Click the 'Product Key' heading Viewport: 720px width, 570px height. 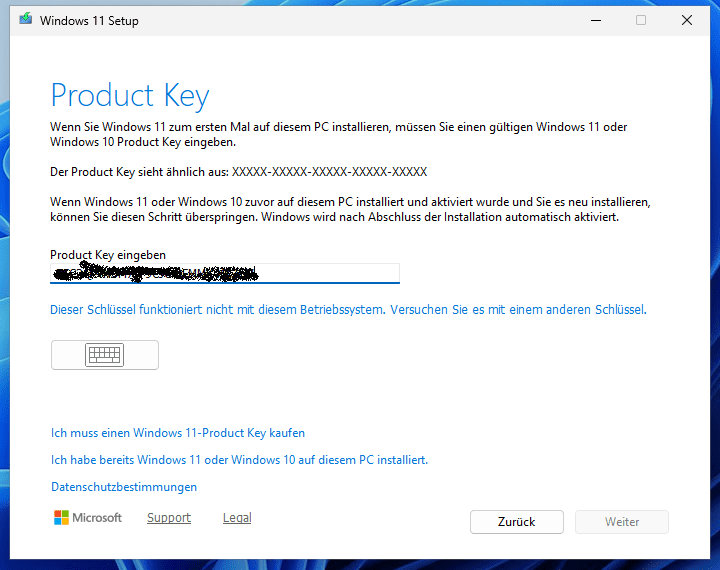[130, 95]
